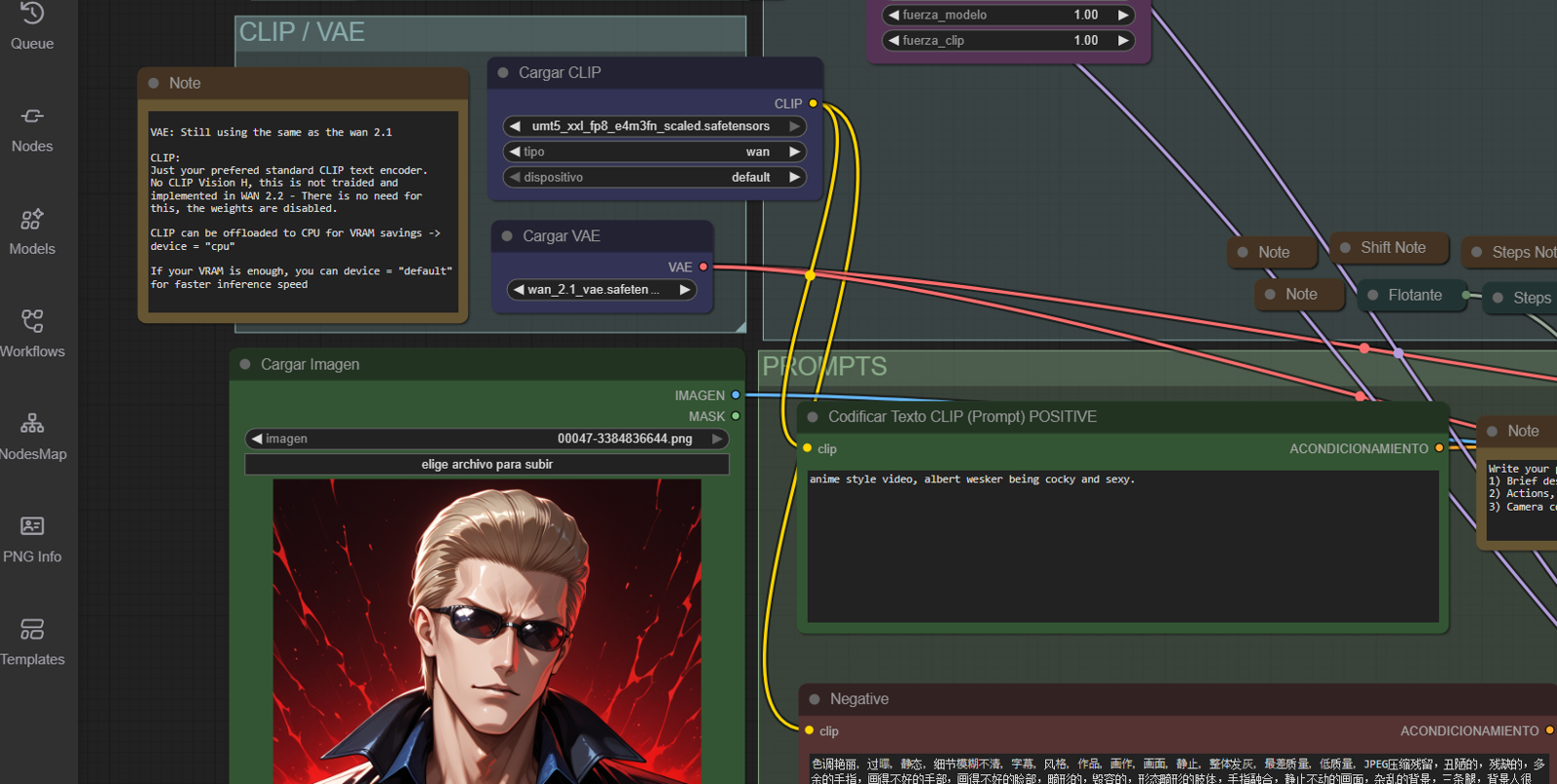Open the umt5_xxl CLIP model dropdown
The image size is (1557, 784).
pyautogui.click(x=654, y=126)
